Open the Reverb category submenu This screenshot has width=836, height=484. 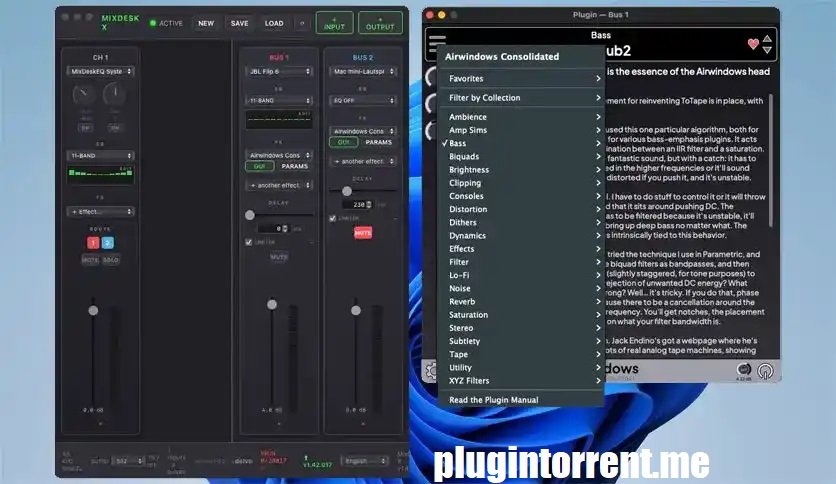[x=521, y=302]
